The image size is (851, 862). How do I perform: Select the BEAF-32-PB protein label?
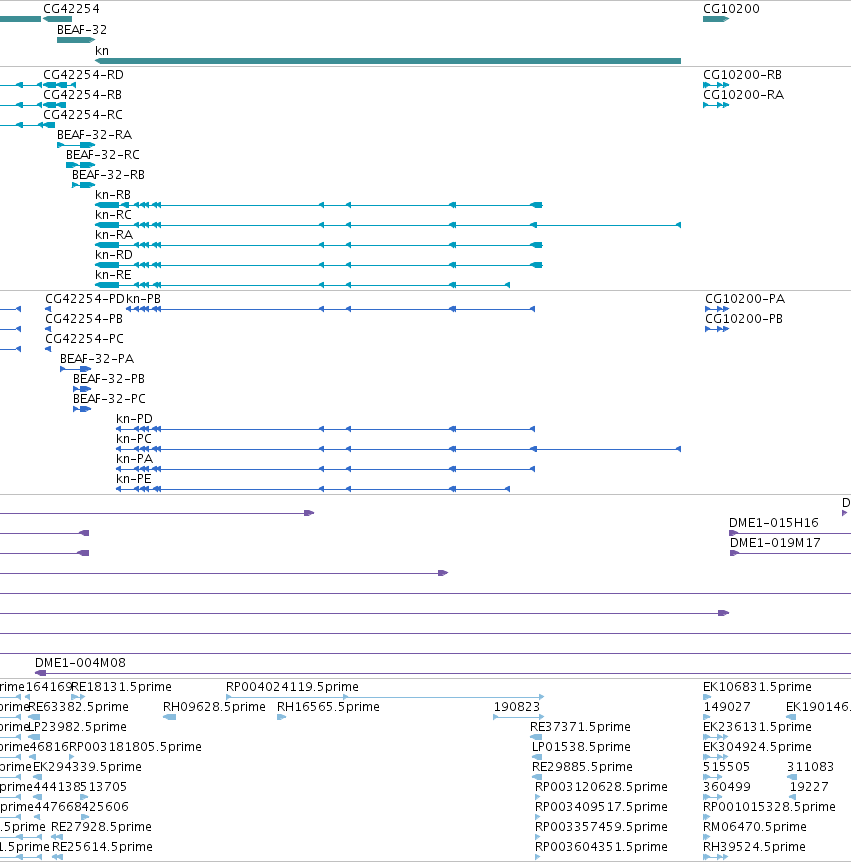[109, 379]
